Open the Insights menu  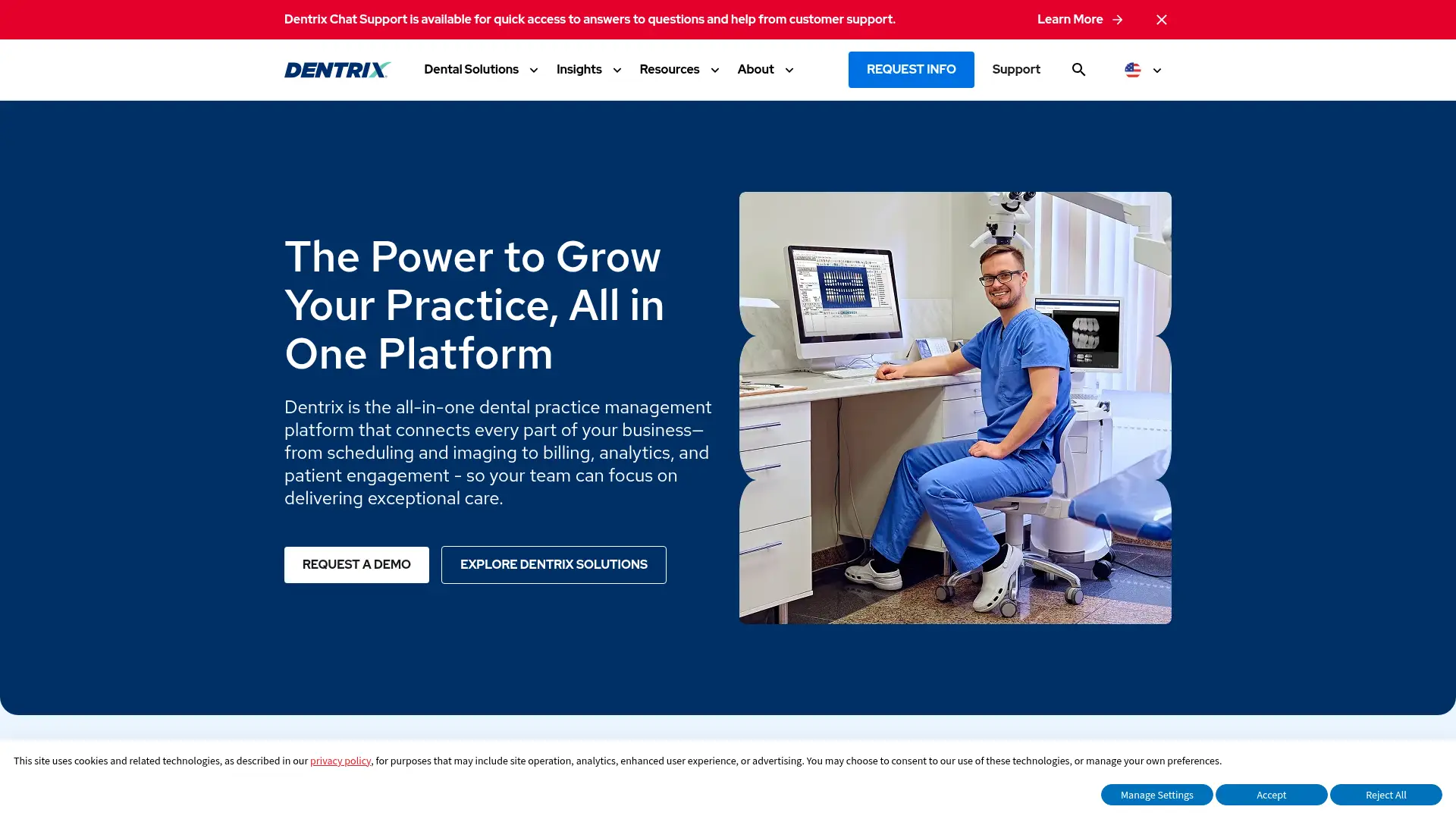pyautogui.click(x=579, y=69)
